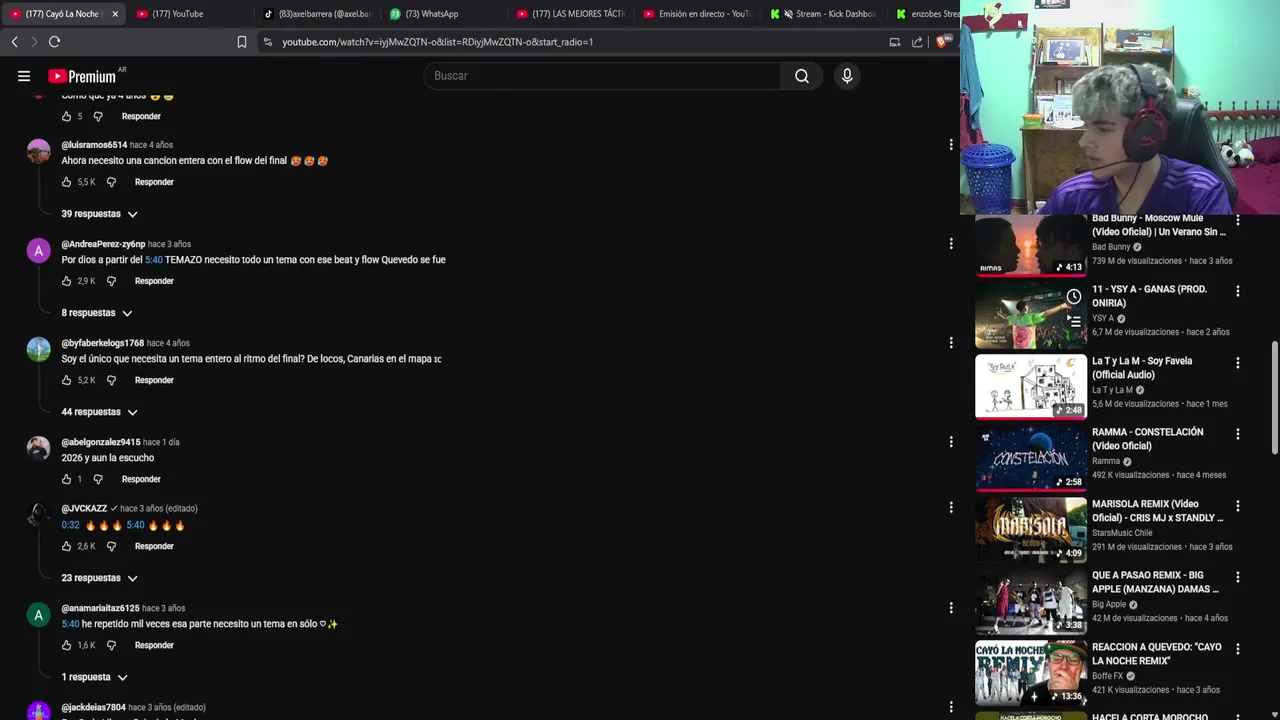Click the search magnifier button
The image size is (1280, 720).
click(802, 76)
